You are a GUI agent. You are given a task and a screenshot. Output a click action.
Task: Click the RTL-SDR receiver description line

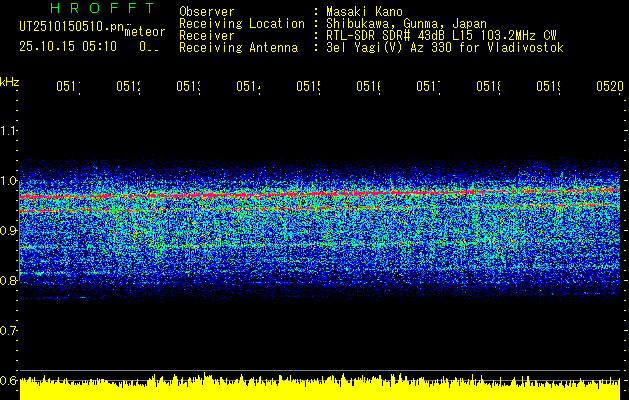441,36
